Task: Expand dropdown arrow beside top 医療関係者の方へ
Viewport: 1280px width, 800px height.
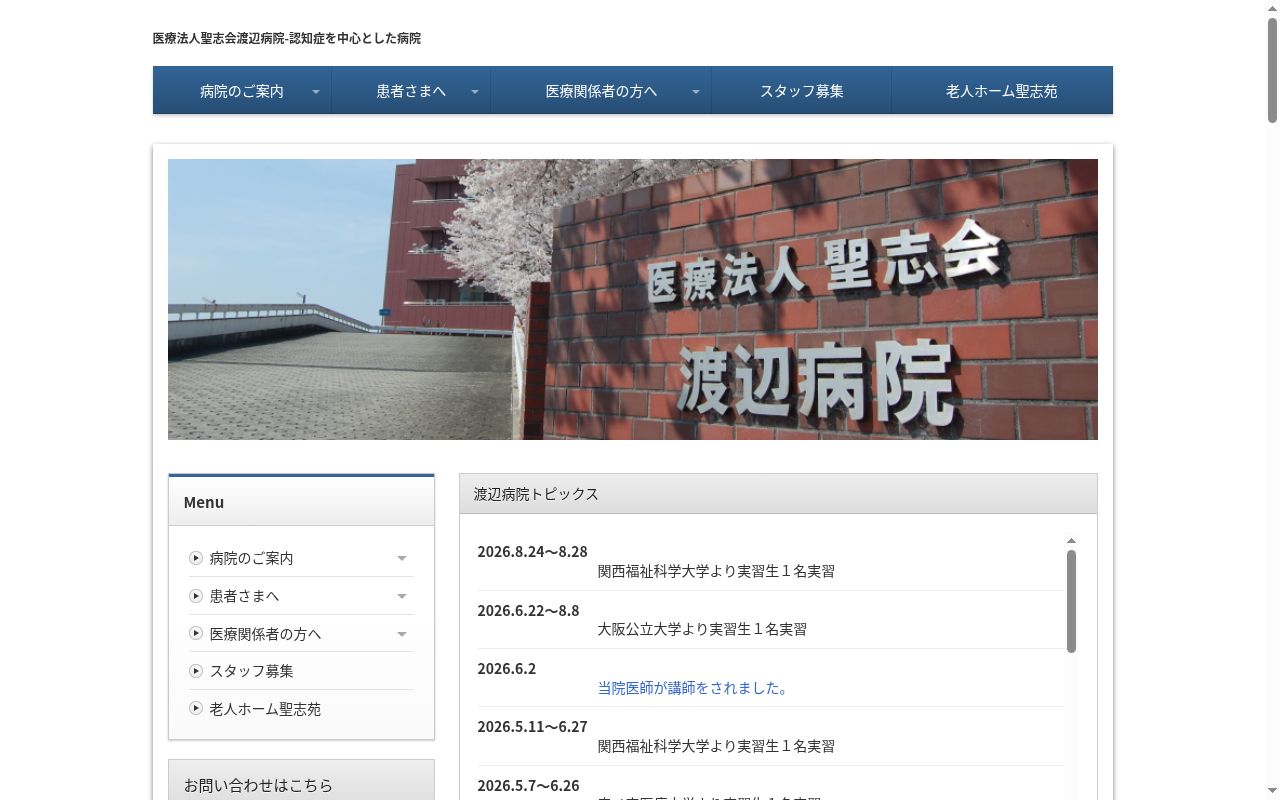Action: click(x=696, y=92)
